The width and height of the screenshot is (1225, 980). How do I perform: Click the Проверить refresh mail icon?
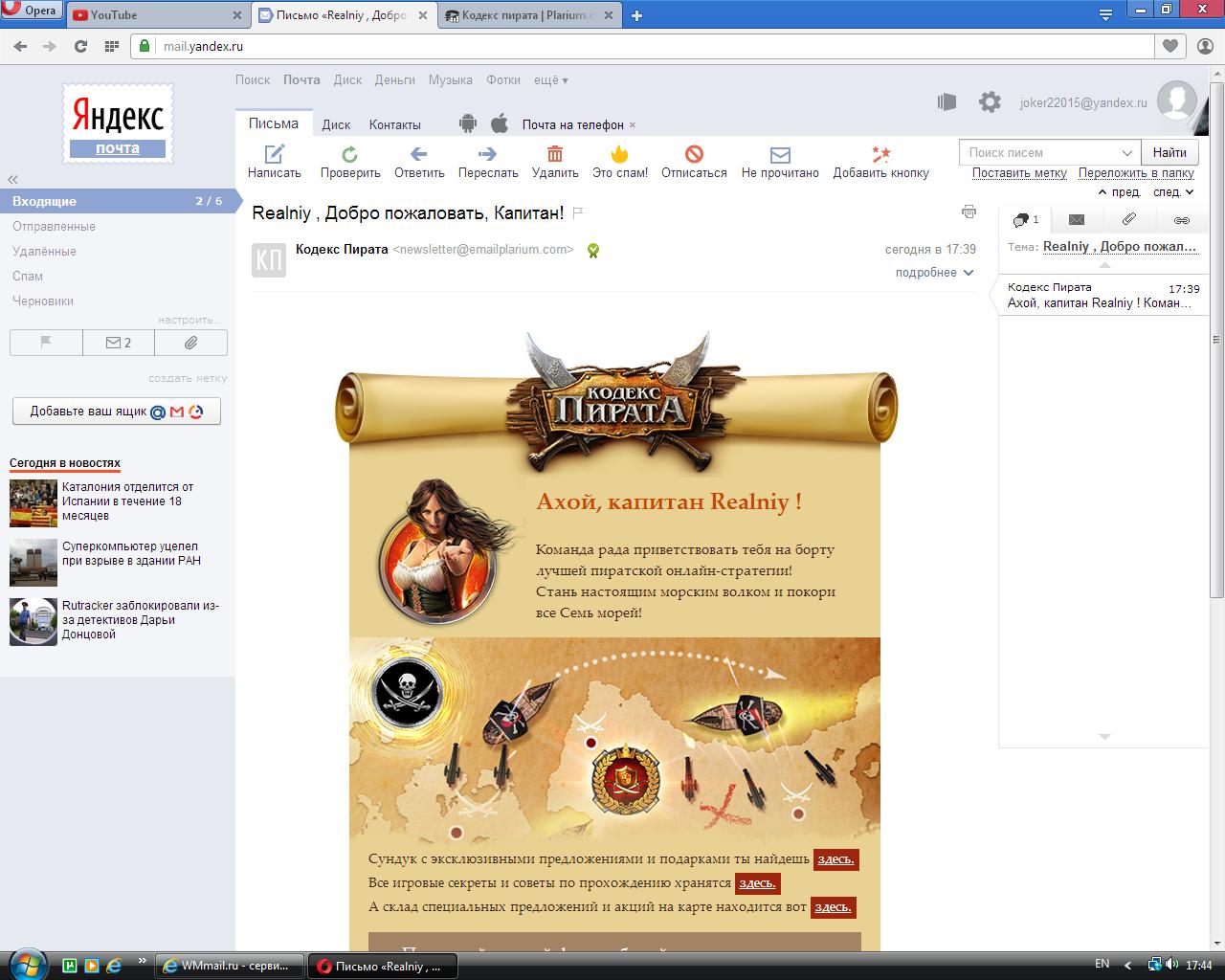tap(350, 153)
